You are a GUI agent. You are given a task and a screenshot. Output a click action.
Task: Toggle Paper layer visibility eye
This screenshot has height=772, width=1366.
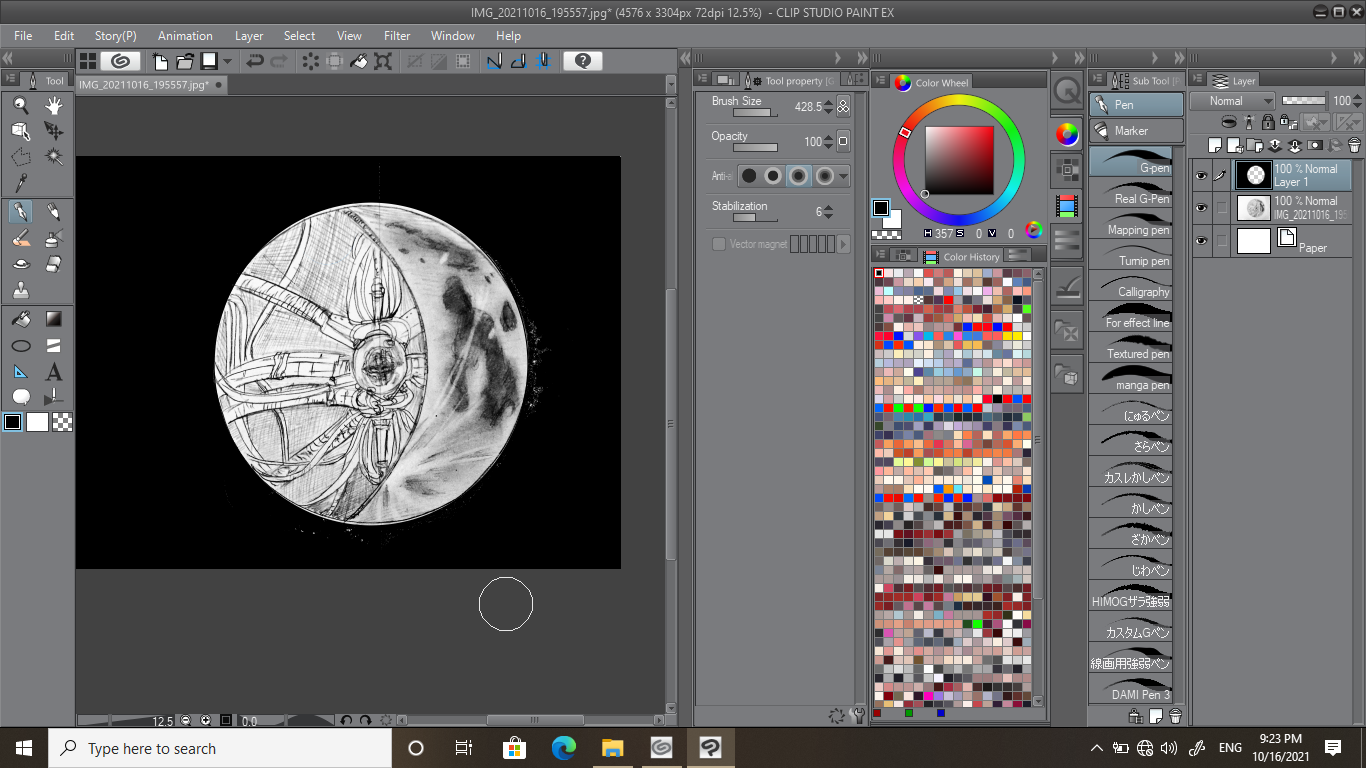coord(1202,240)
